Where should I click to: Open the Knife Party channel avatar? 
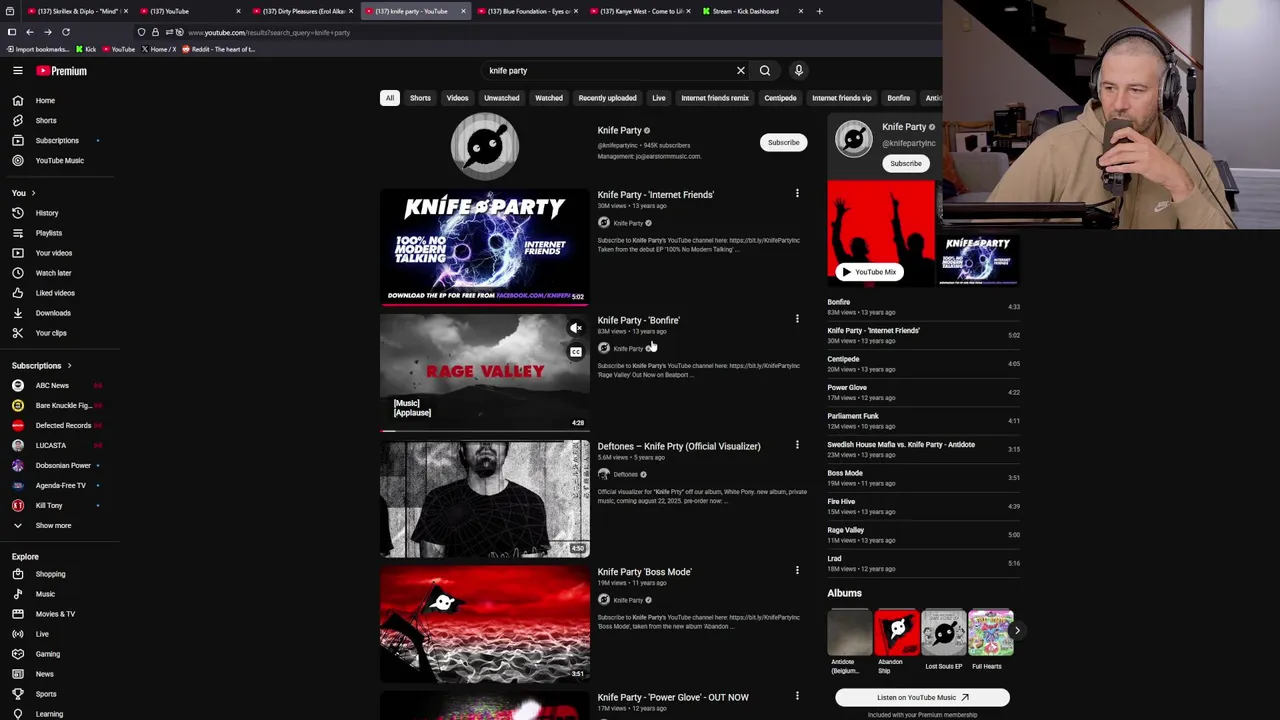pos(485,146)
